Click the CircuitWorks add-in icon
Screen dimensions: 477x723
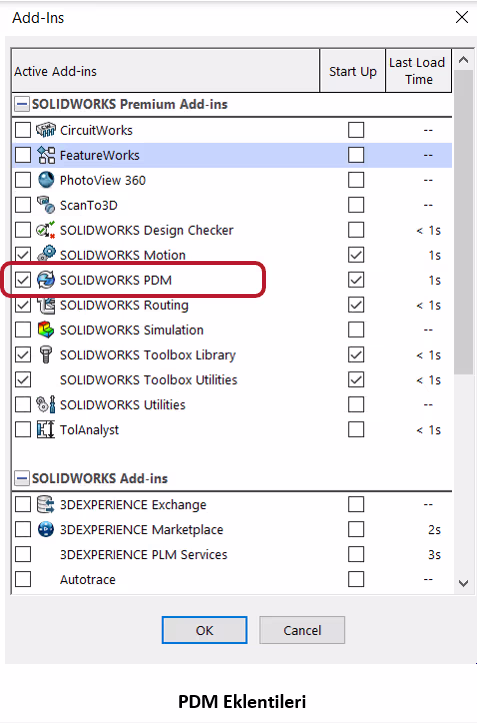coord(46,130)
